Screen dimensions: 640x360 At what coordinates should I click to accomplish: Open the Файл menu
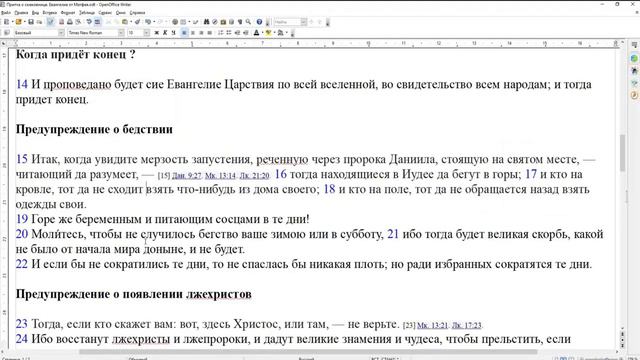pyautogui.click(x=5, y=13)
